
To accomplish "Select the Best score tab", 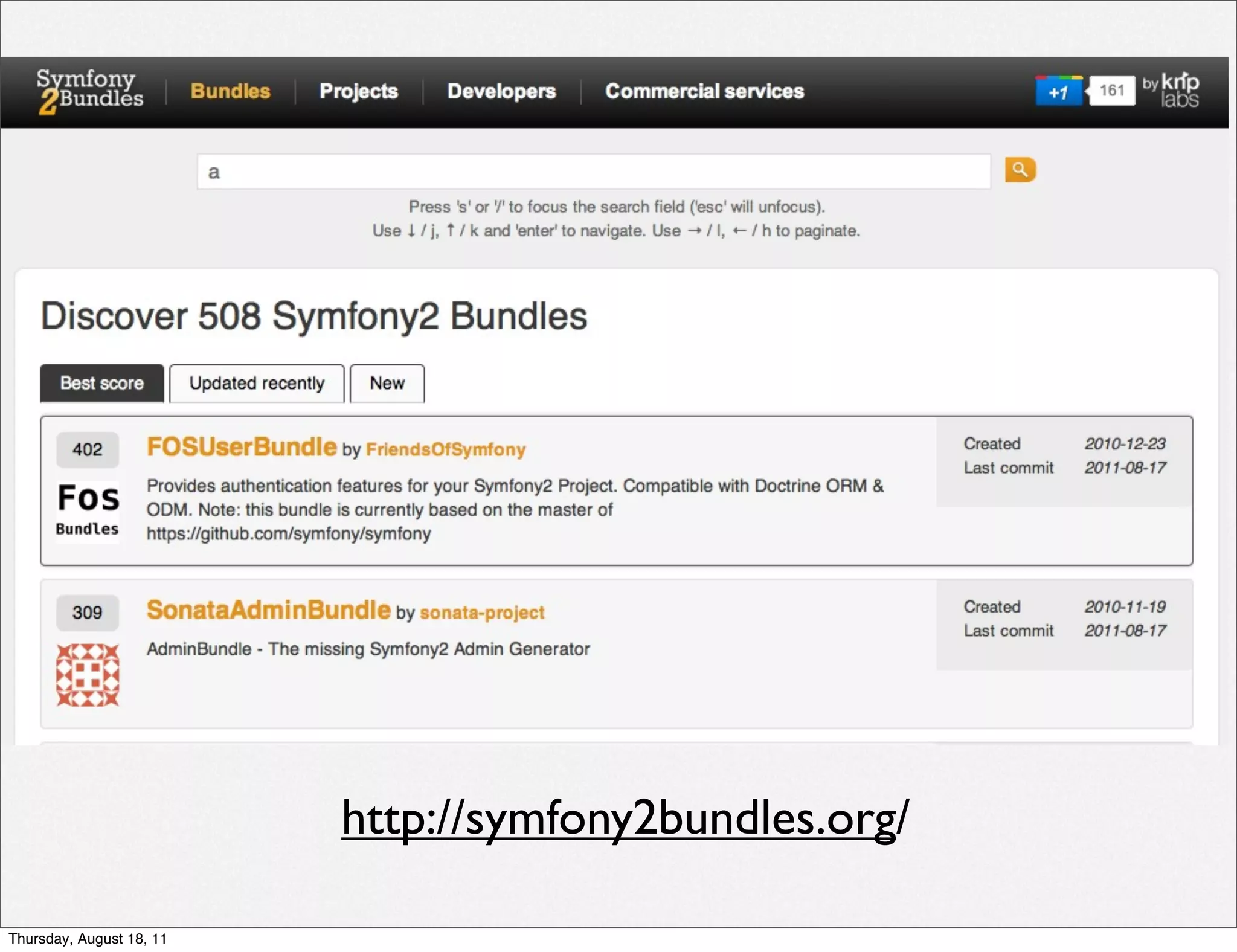I will pyautogui.click(x=102, y=383).
